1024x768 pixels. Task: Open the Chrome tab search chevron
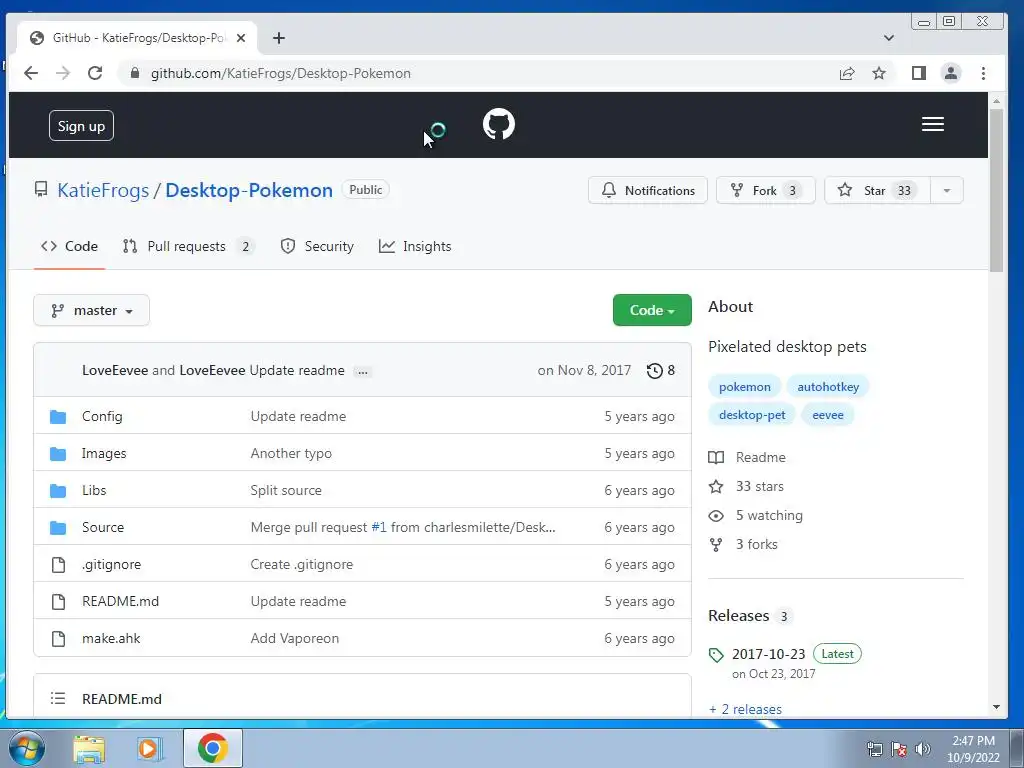[x=889, y=38]
